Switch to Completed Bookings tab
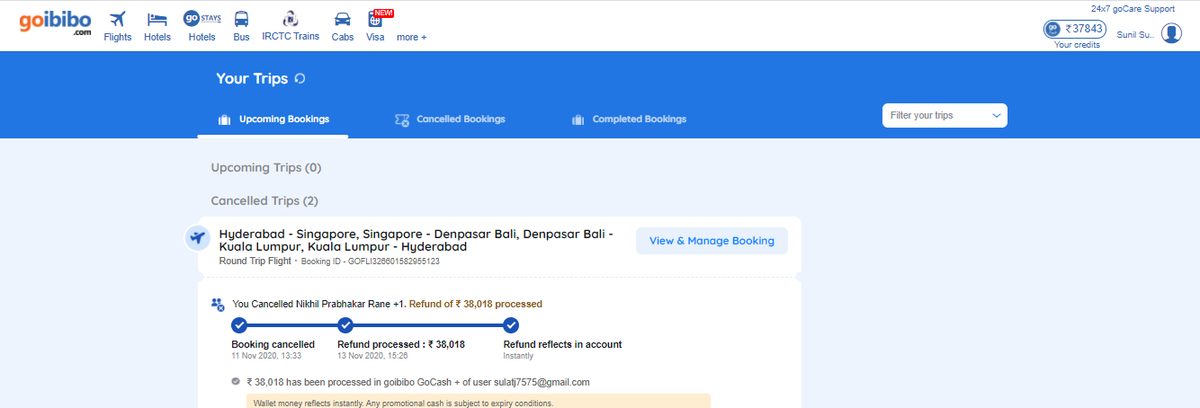 point(629,119)
